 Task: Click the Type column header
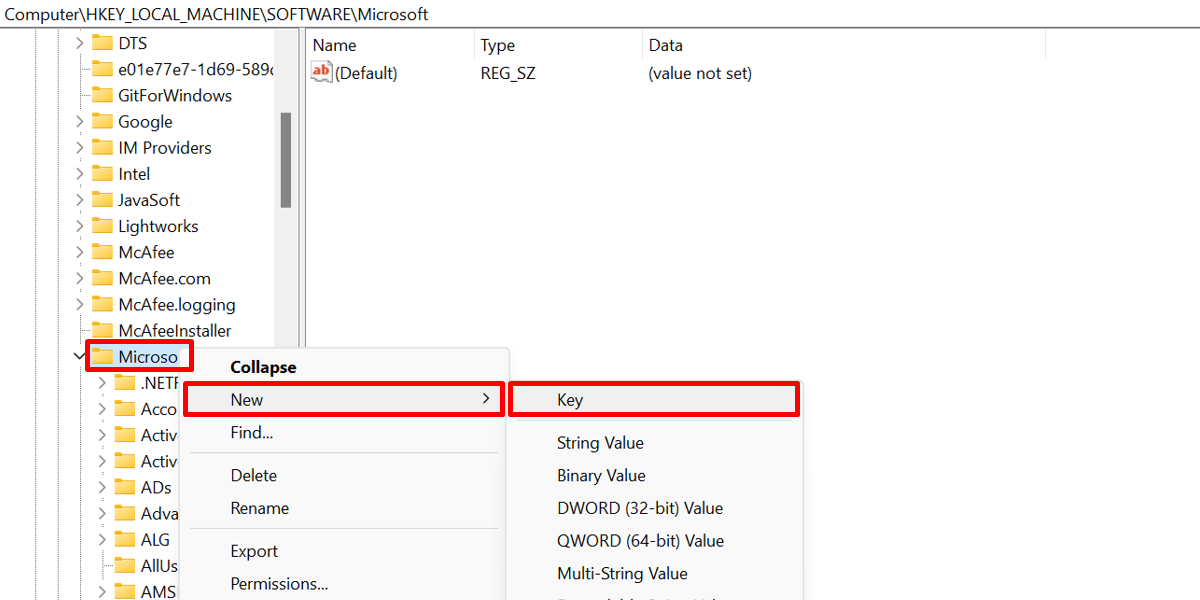pos(499,45)
